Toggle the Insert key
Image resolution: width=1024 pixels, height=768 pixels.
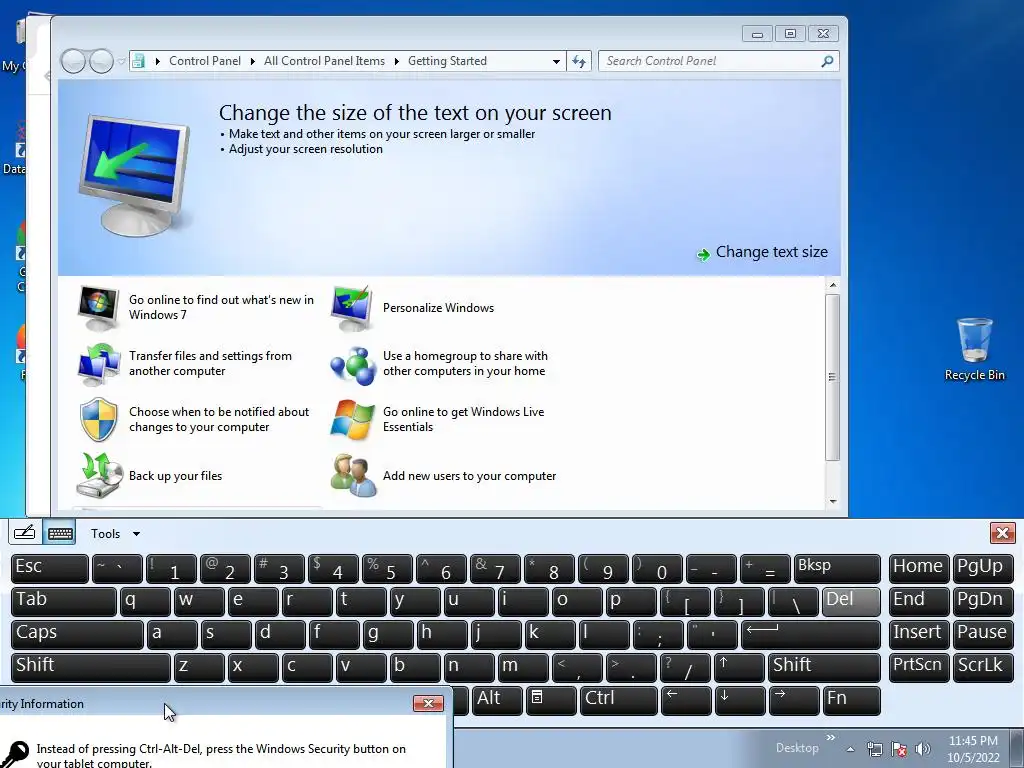pos(919,634)
